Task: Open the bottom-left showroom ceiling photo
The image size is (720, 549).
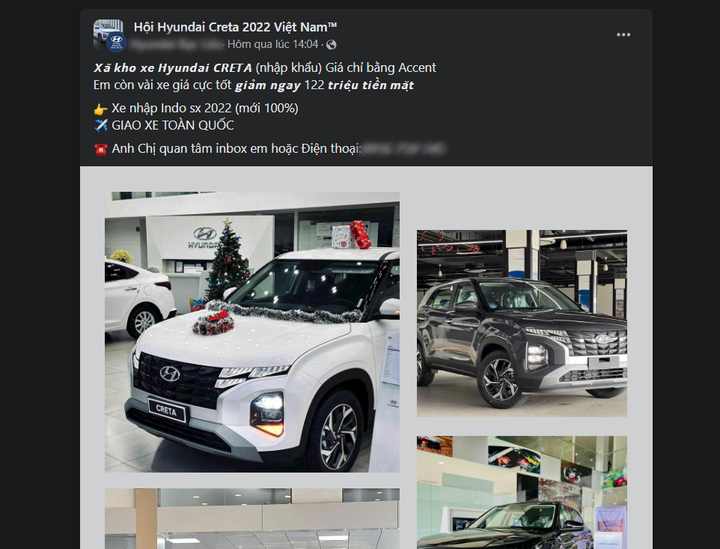Action: click(252, 519)
